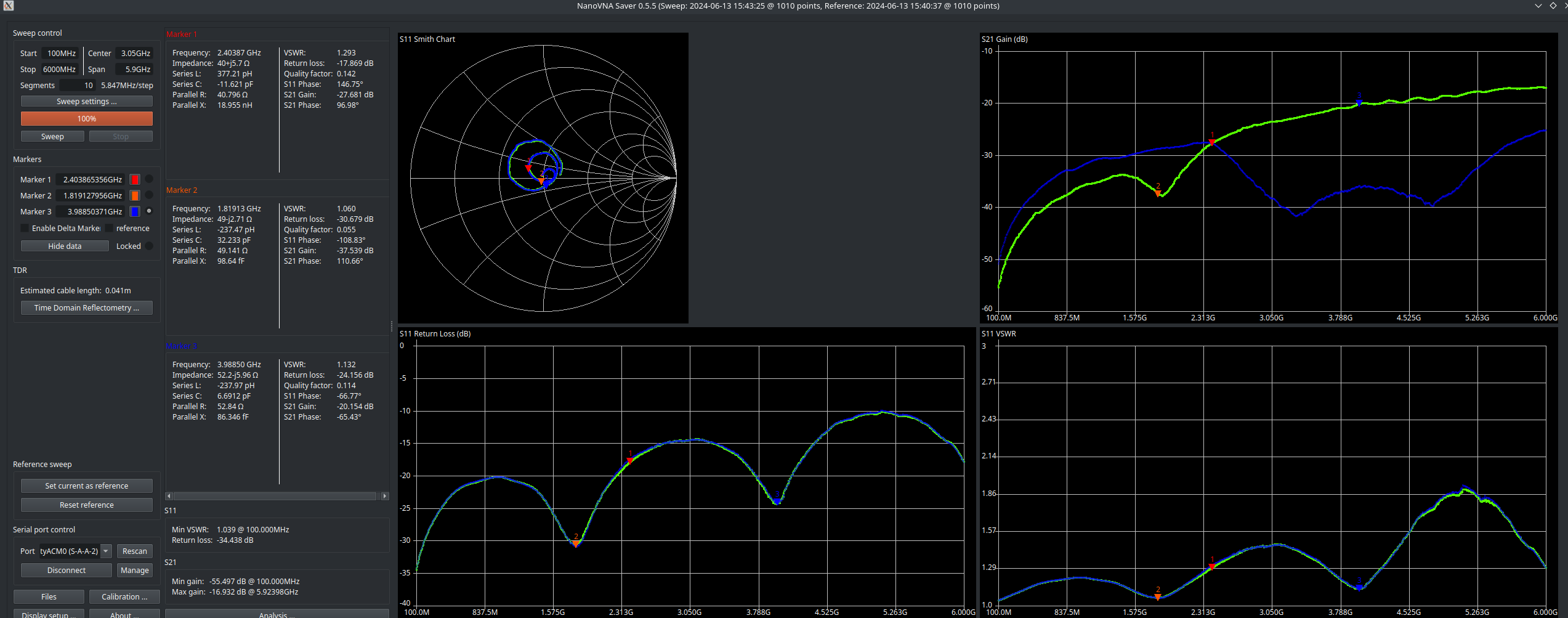Edit the Center frequency field
1568x618 pixels.
[x=134, y=53]
